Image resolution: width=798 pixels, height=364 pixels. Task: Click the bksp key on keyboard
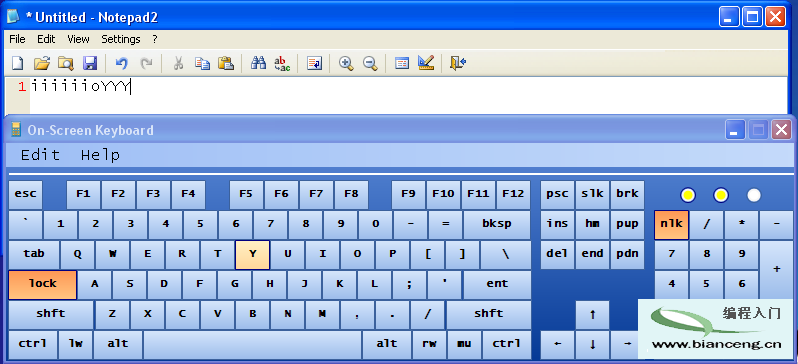(497, 225)
